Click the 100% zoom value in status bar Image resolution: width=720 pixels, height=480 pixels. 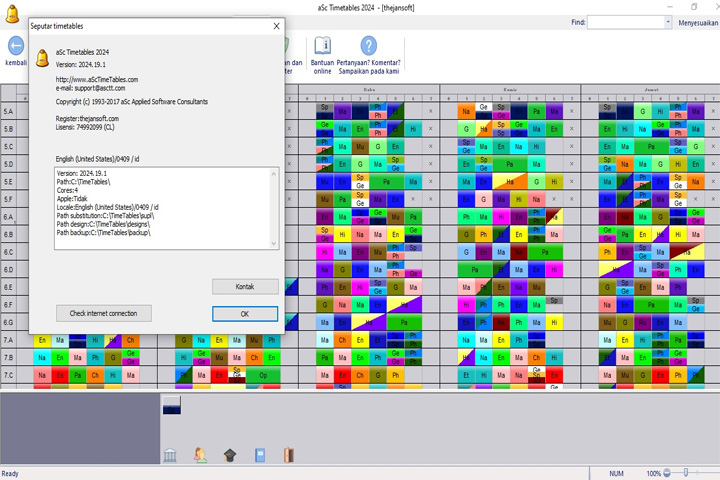[x=653, y=473]
